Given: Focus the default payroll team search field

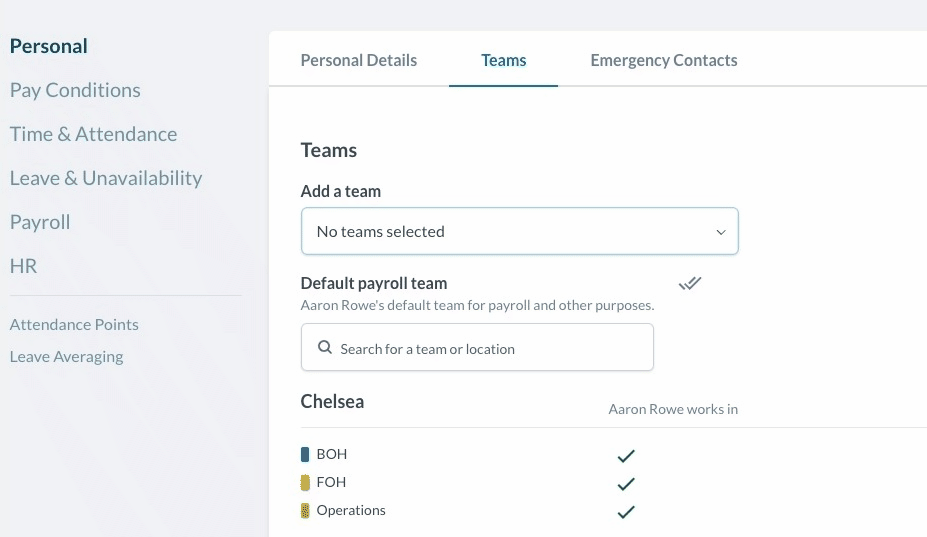Looking at the screenshot, I should click(490, 349).
